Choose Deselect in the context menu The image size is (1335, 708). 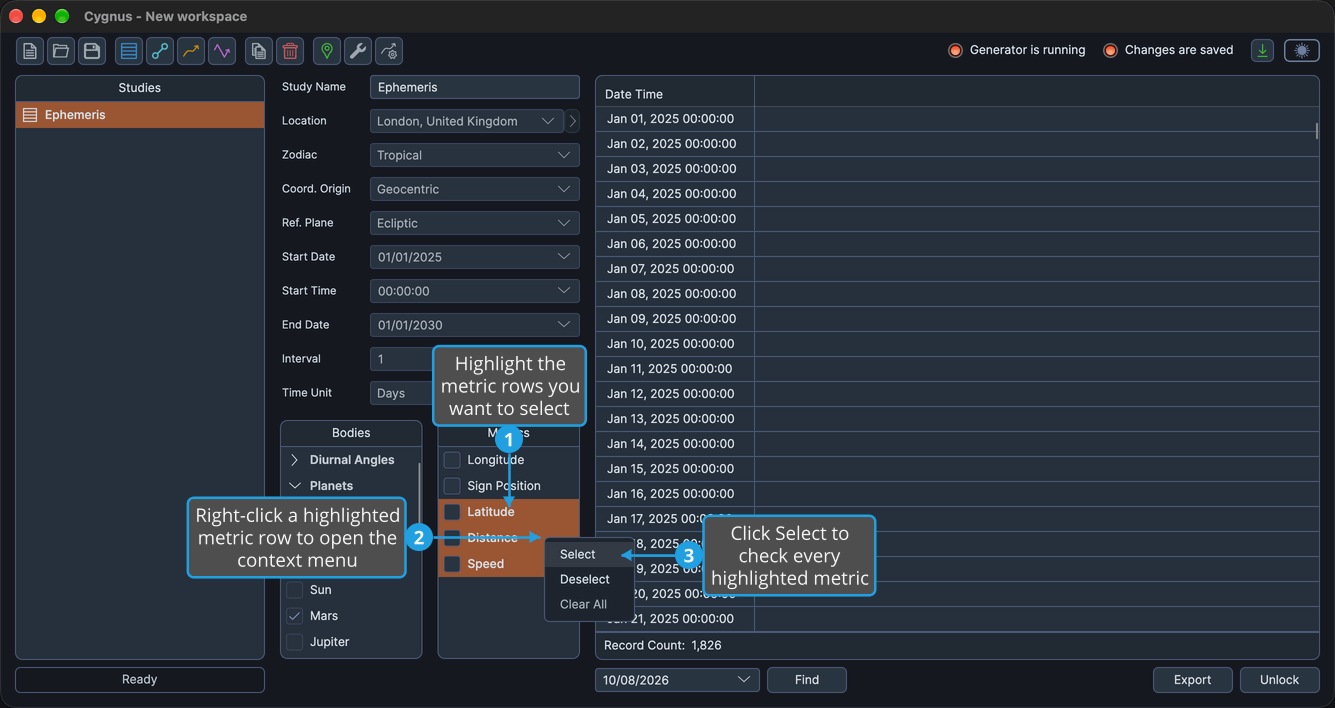tap(589, 579)
